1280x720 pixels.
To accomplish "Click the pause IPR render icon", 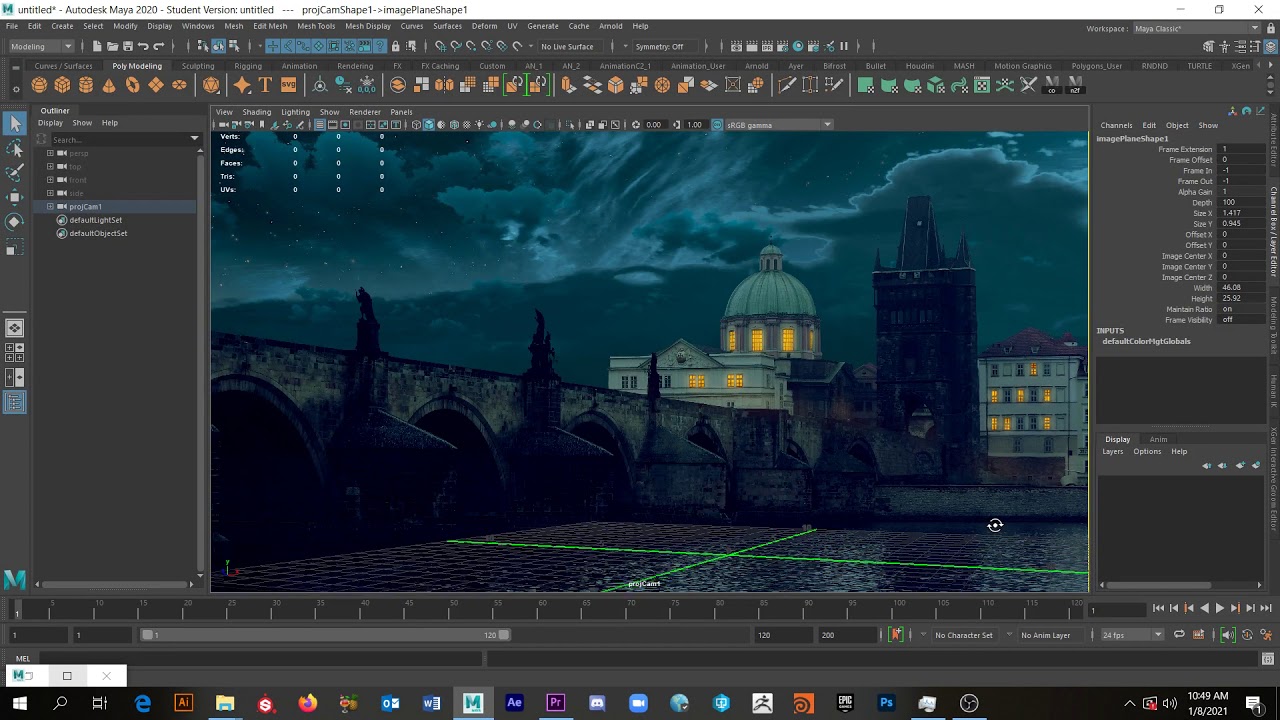I will (x=844, y=46).
